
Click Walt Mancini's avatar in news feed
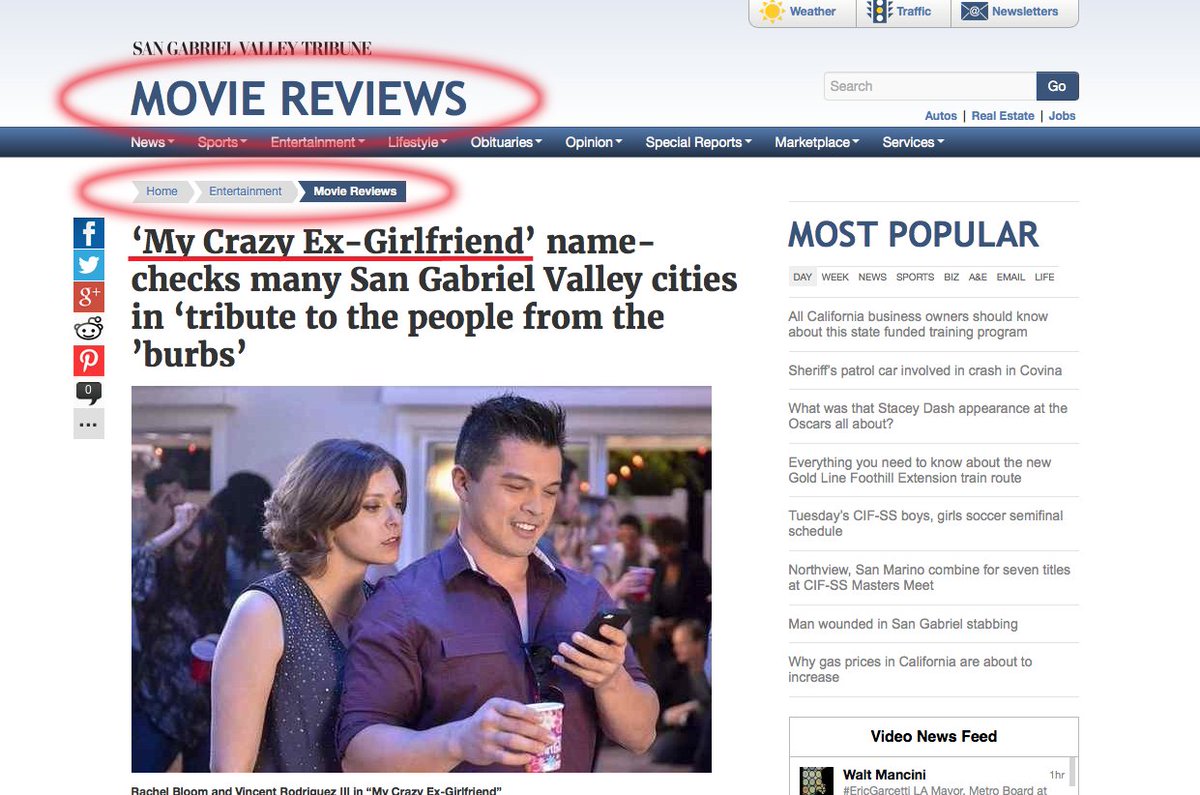click(x=817, y=781)
